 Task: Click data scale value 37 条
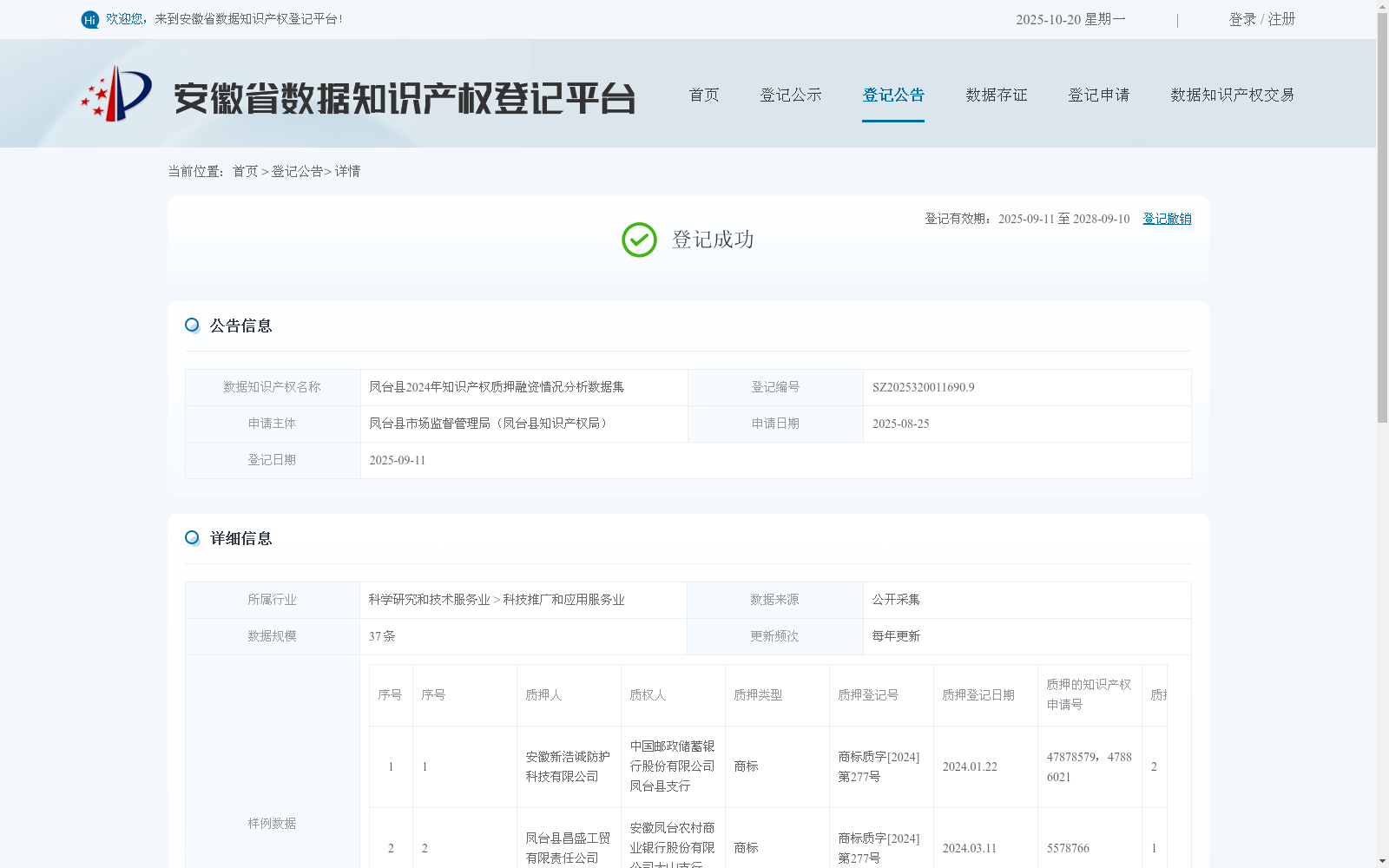pos(382,636)
